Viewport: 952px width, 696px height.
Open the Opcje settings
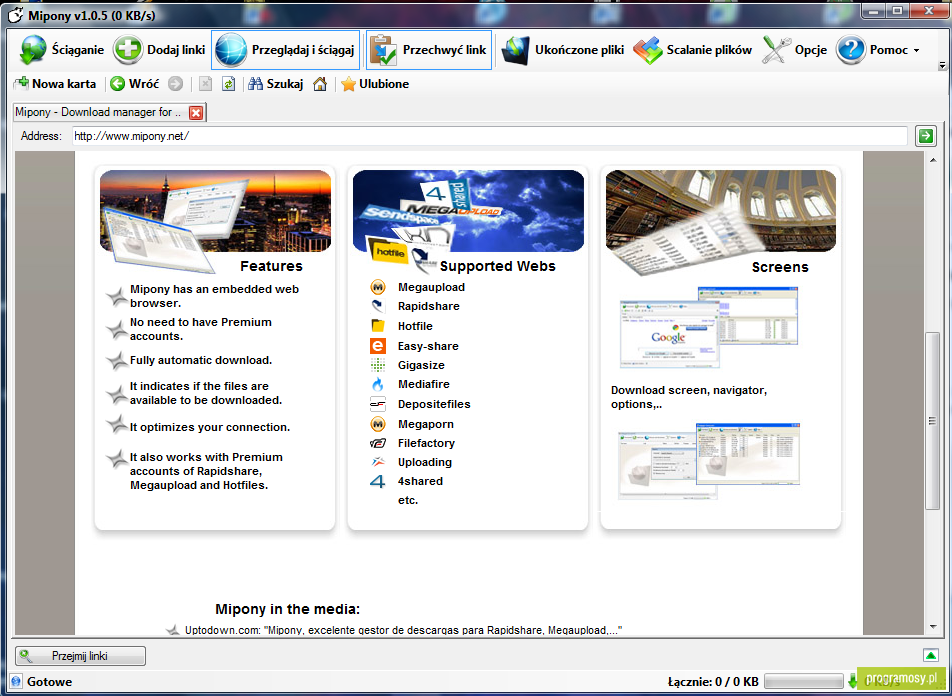[795, 50]
